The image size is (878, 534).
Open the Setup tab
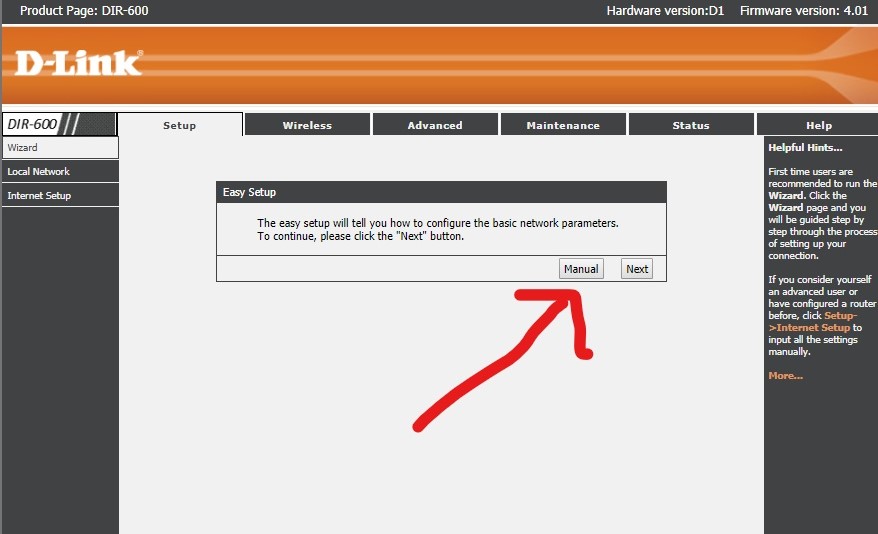coord(180,125)
